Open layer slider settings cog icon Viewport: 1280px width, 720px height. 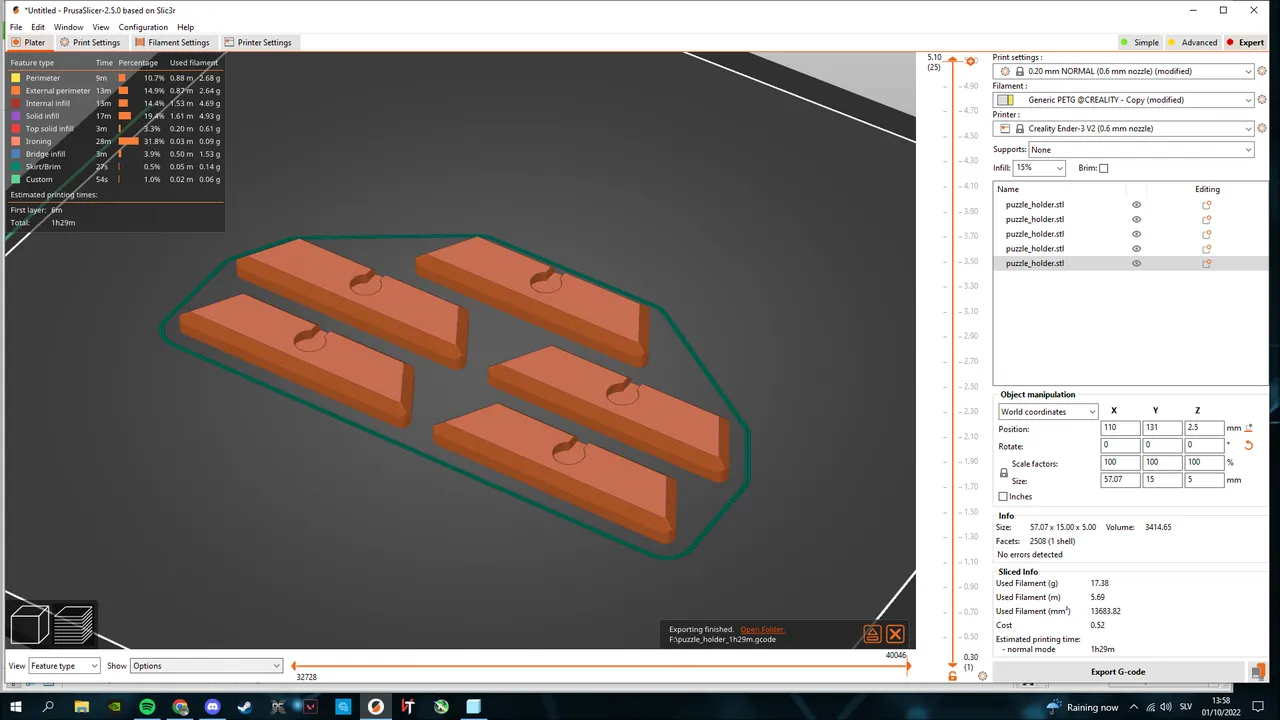[982, 677]
